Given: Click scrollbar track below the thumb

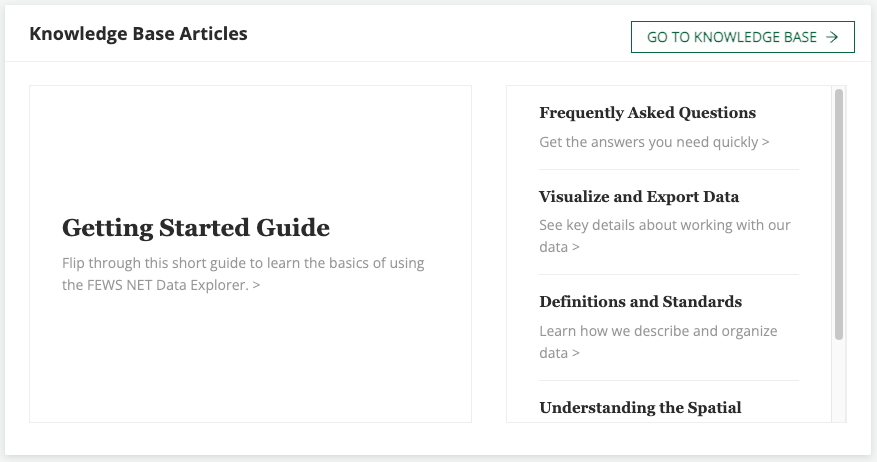Looking at the screenshot, I should point(839,385).
